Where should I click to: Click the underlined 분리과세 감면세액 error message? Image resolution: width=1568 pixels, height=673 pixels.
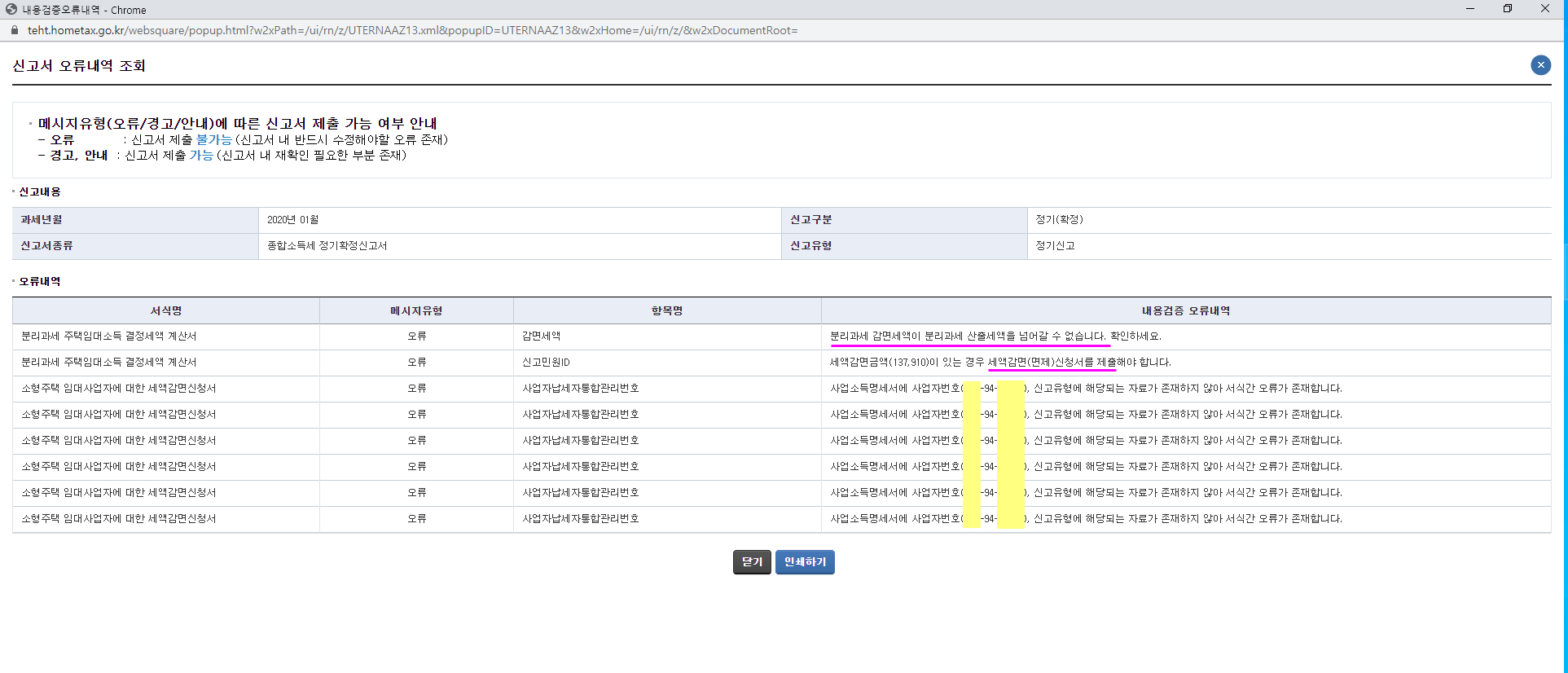point(968,336)
